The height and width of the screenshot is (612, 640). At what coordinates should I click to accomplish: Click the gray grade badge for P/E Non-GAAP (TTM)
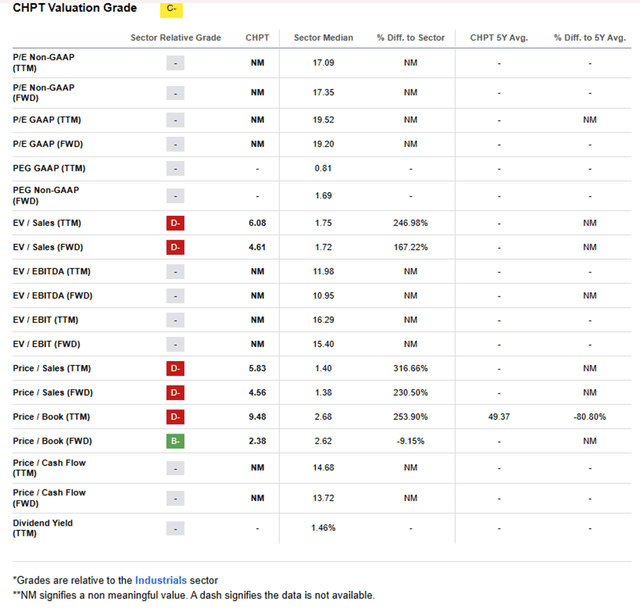(175, 63)
